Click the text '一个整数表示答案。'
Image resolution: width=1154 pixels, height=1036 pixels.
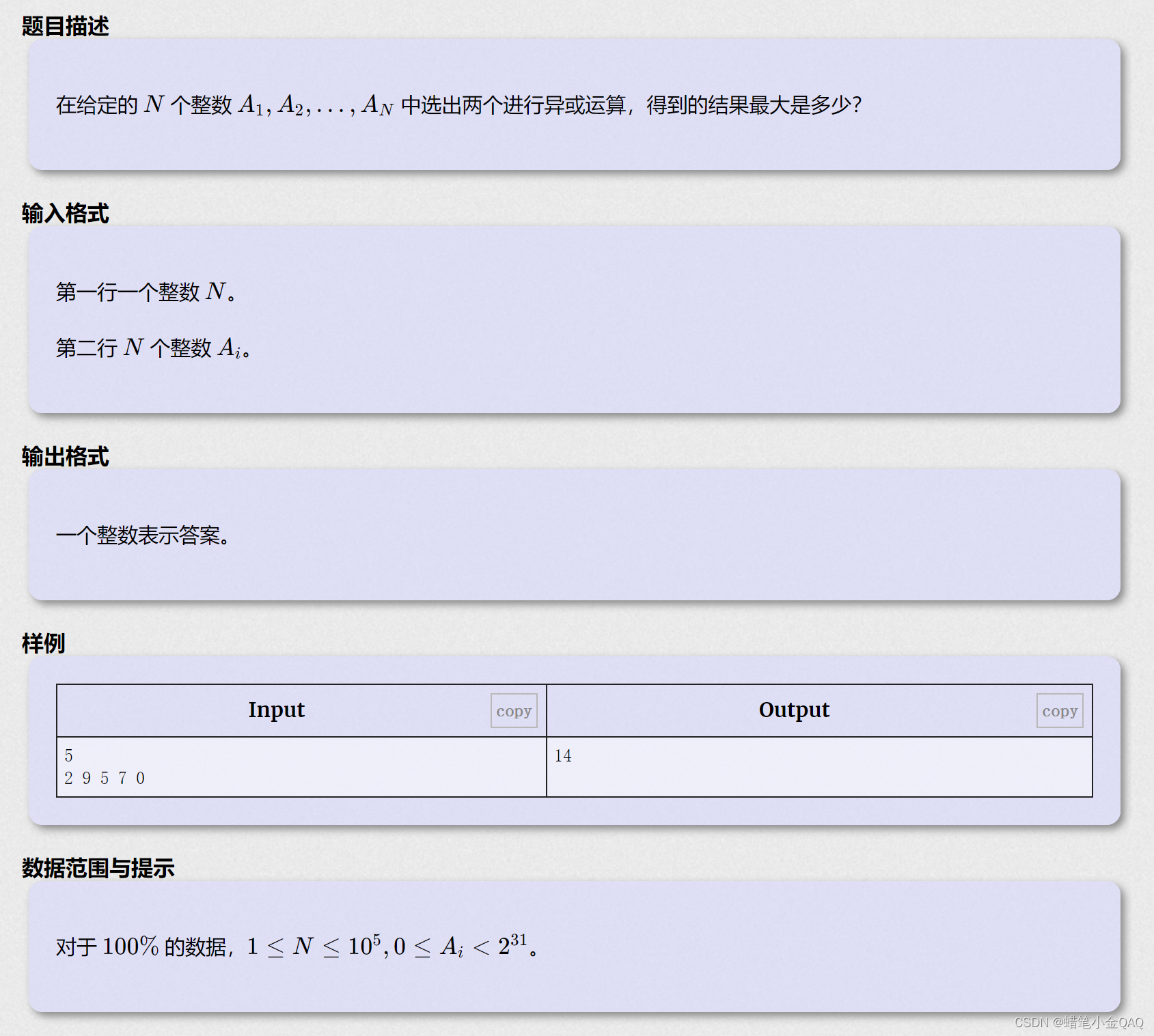pos(143,535)
